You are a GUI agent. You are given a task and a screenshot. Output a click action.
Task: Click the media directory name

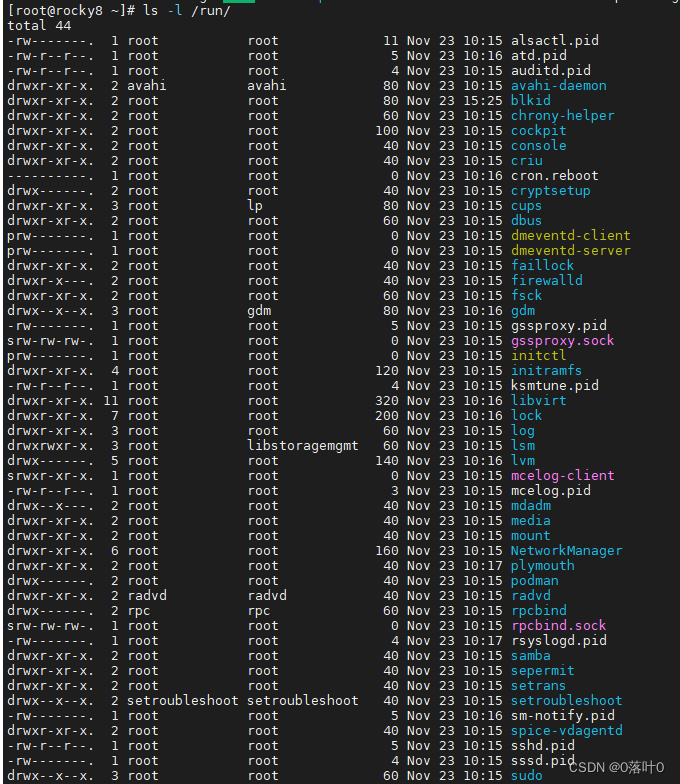(530, 520)
